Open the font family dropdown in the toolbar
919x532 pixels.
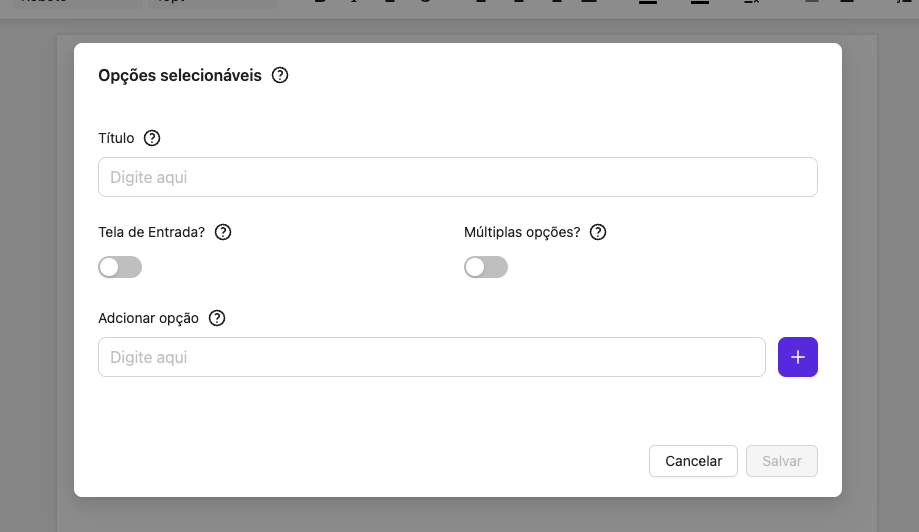coord(80,4)
